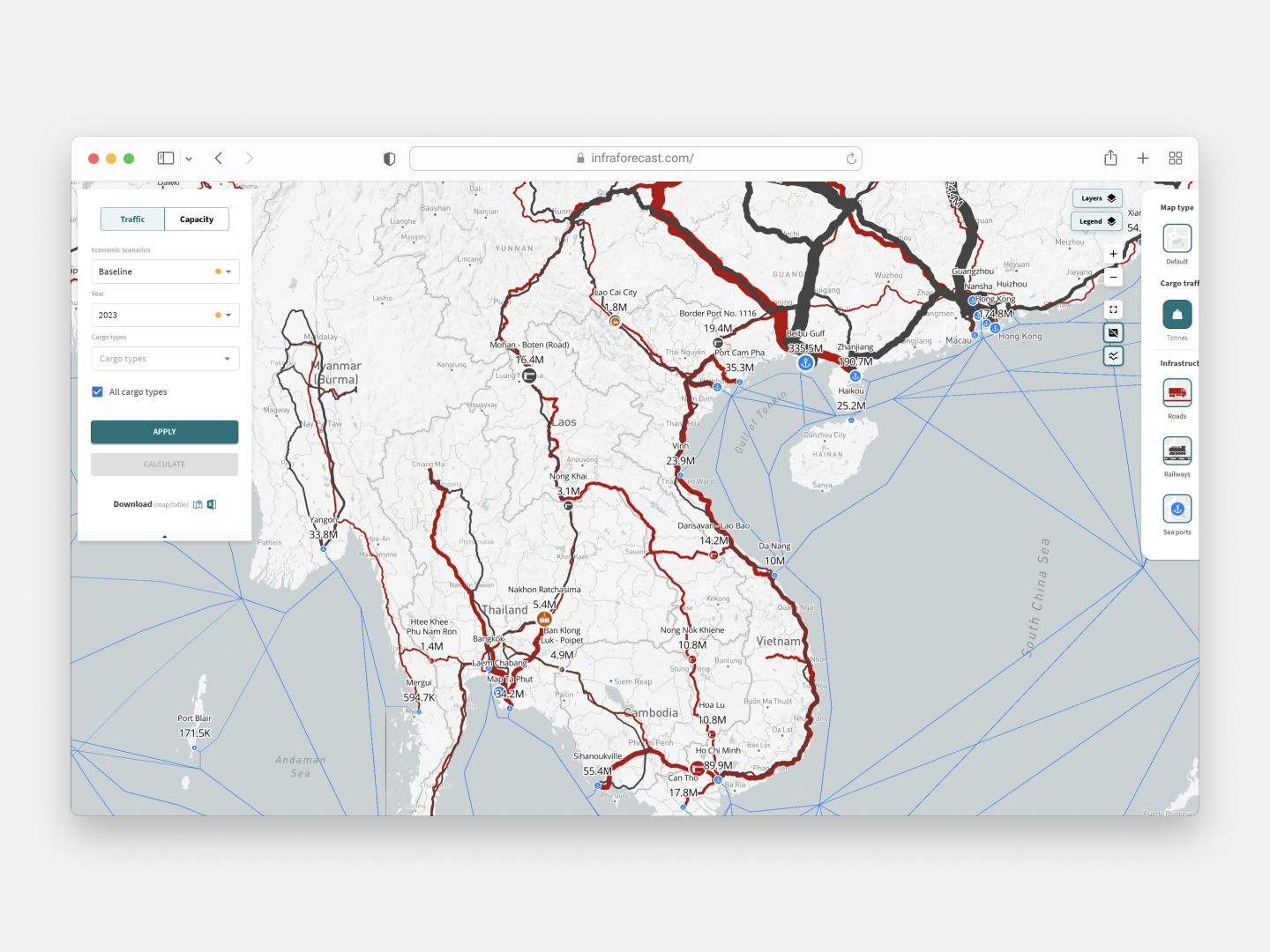Screen dimensions: 1270x952
Task: Uncheck All cargo types checkbox
Action: [x=98, y=392]
